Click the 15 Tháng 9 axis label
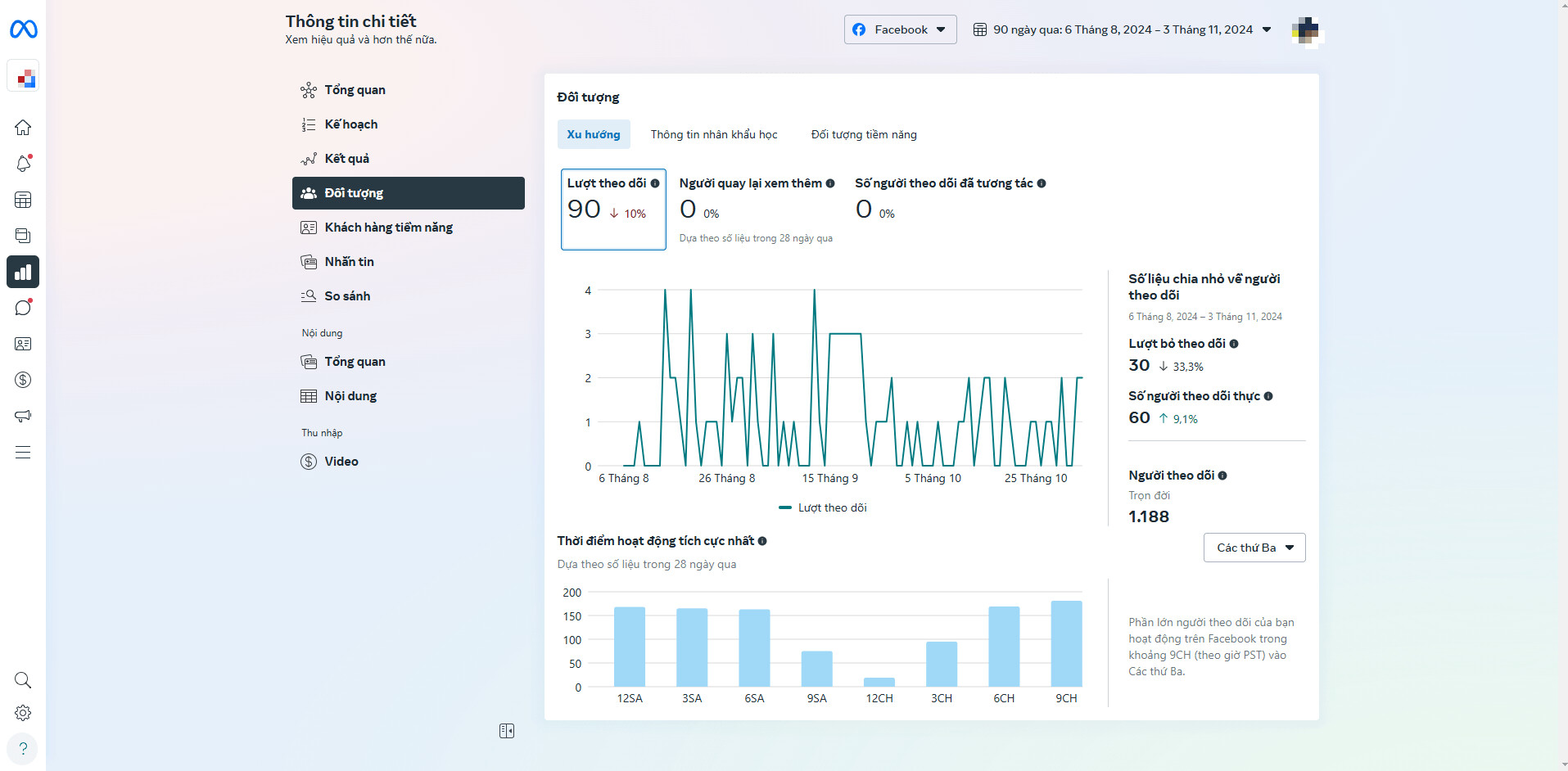This screenshot has width=1568, height=771. click(830, 478)
